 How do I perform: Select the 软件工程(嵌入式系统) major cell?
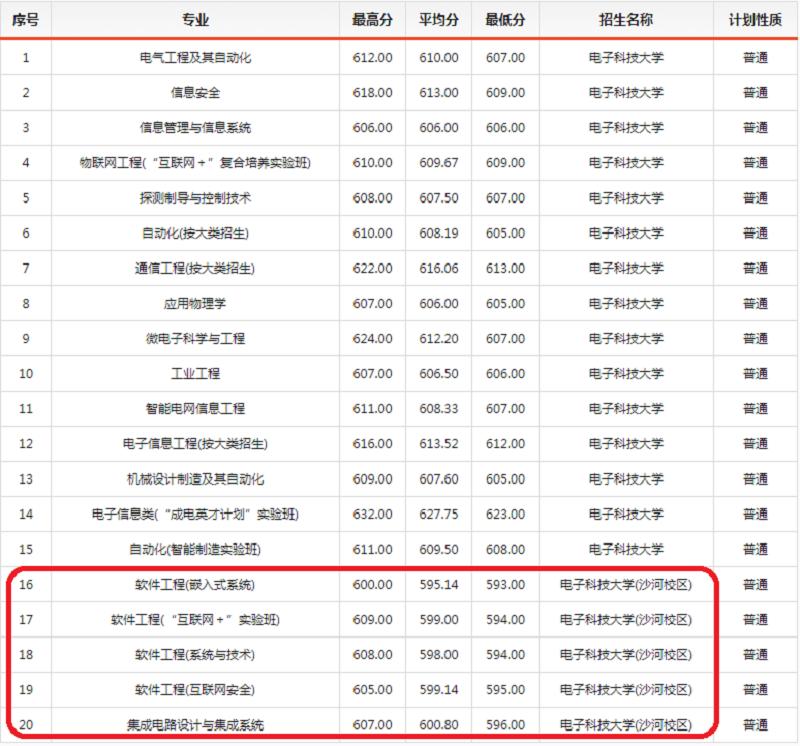click(x=195, y=585)
